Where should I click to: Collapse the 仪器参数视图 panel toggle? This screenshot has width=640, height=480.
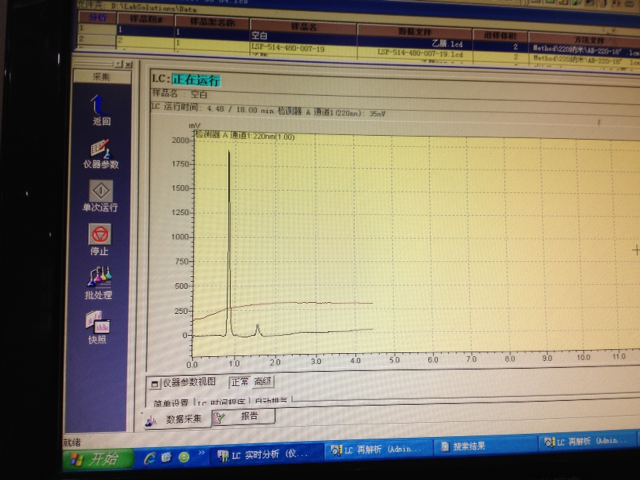point(155,384)
